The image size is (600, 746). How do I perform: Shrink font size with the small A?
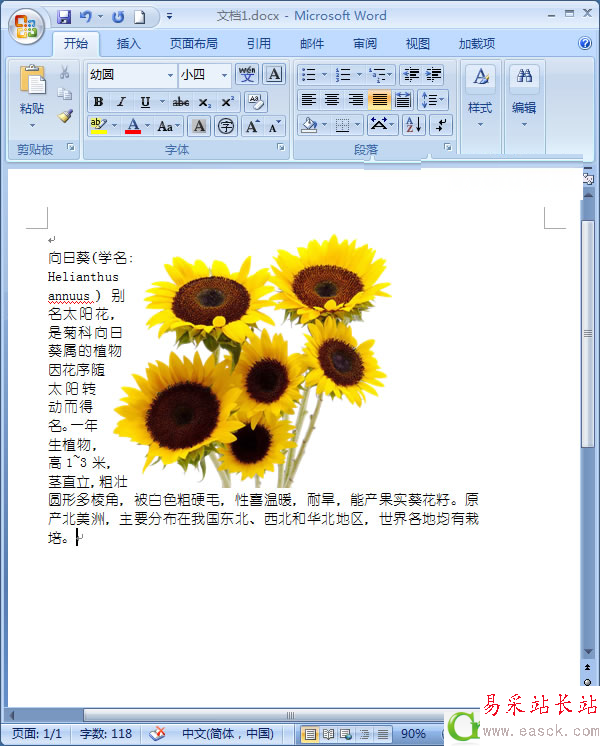[274, 126]
